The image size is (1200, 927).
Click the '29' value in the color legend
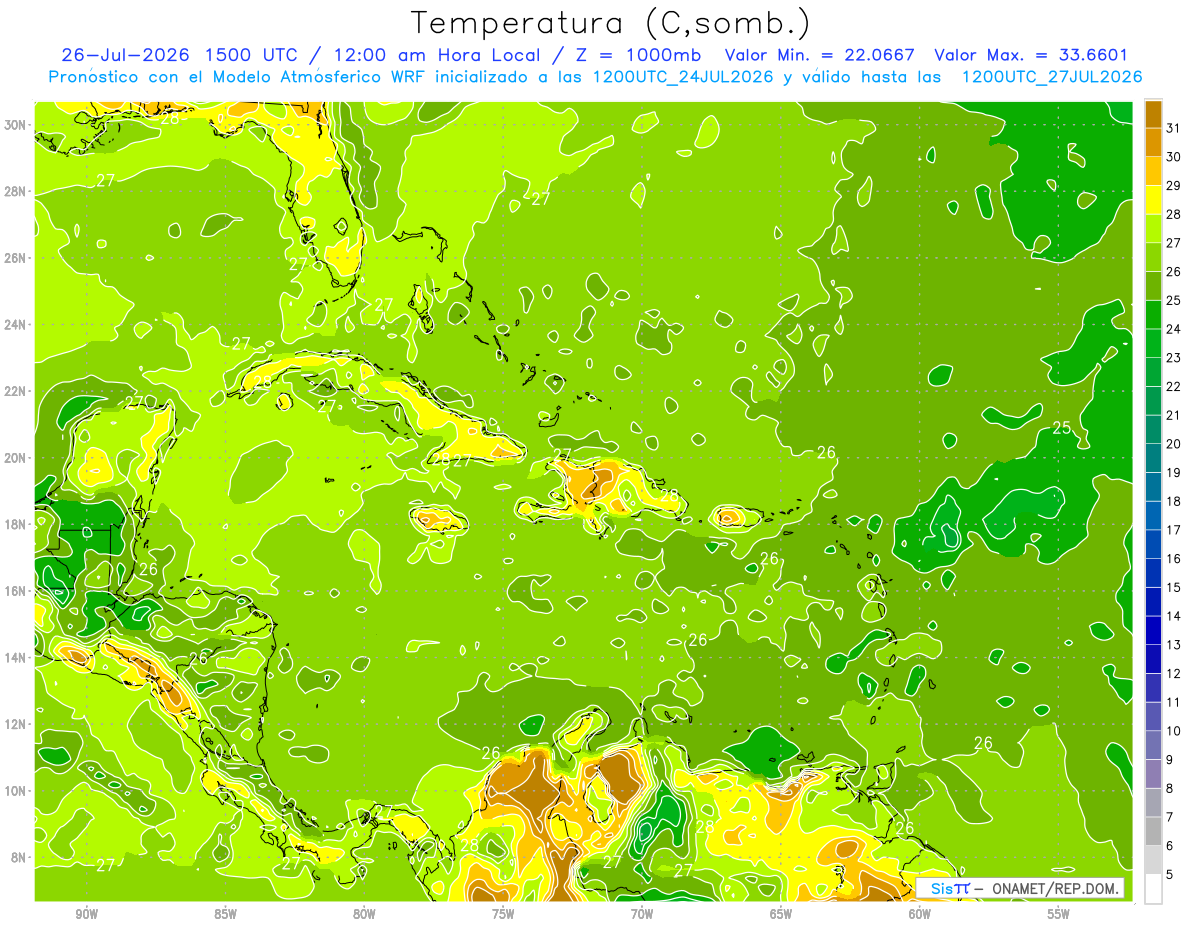(x=1173, y=185)
